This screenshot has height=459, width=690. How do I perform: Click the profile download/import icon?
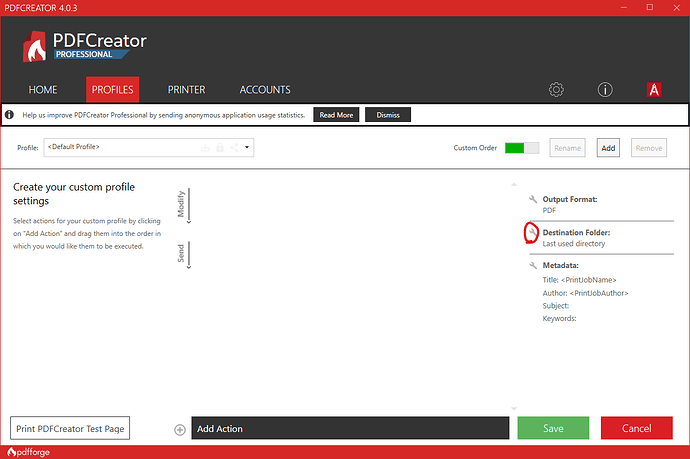tap(205, 148)
